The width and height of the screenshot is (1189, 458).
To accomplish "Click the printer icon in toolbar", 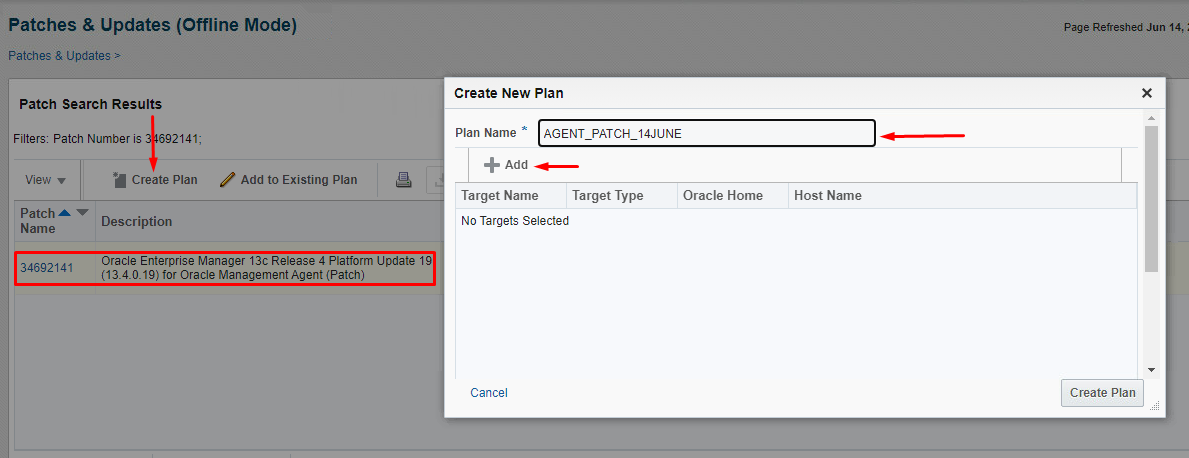I will pyautogui.click(x=404, y=180).
